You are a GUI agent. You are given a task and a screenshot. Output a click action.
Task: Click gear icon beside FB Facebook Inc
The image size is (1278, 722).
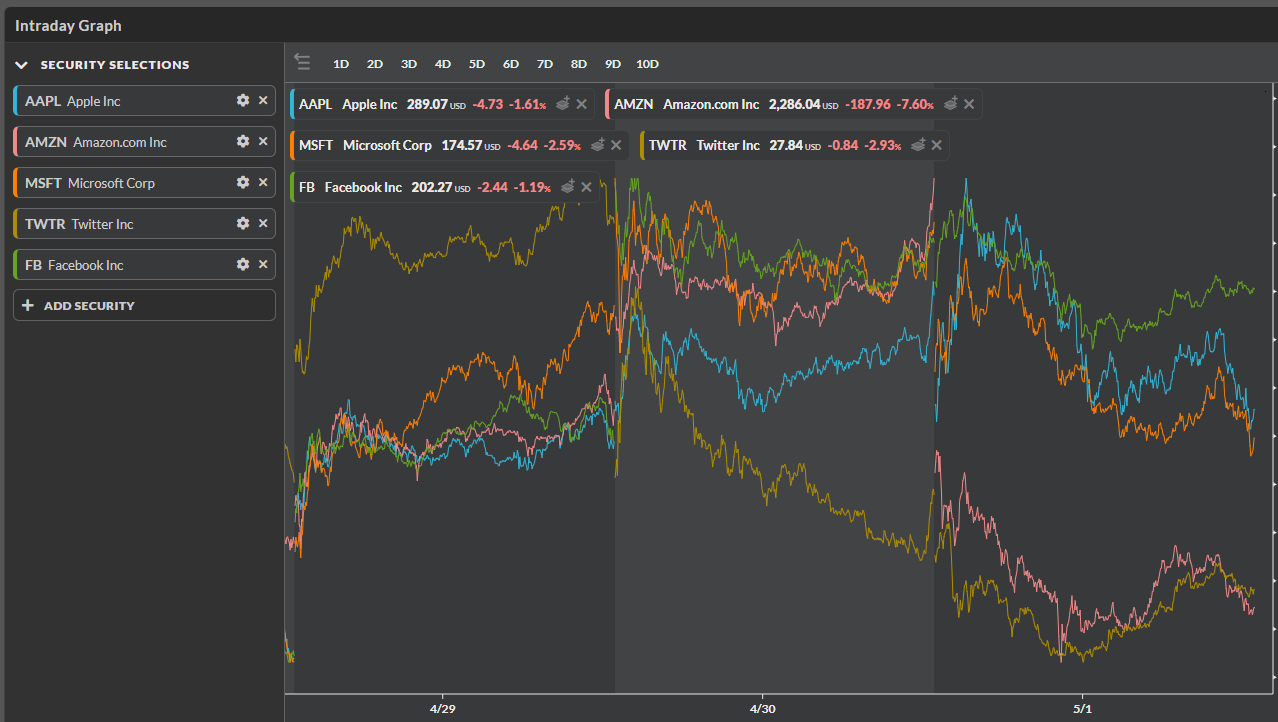(x=242, y=264)
